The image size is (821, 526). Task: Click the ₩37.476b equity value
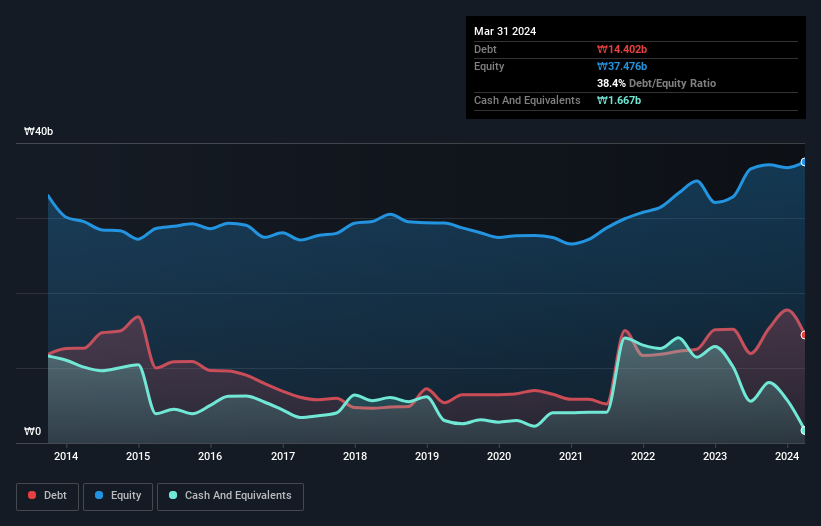[622, 66]
